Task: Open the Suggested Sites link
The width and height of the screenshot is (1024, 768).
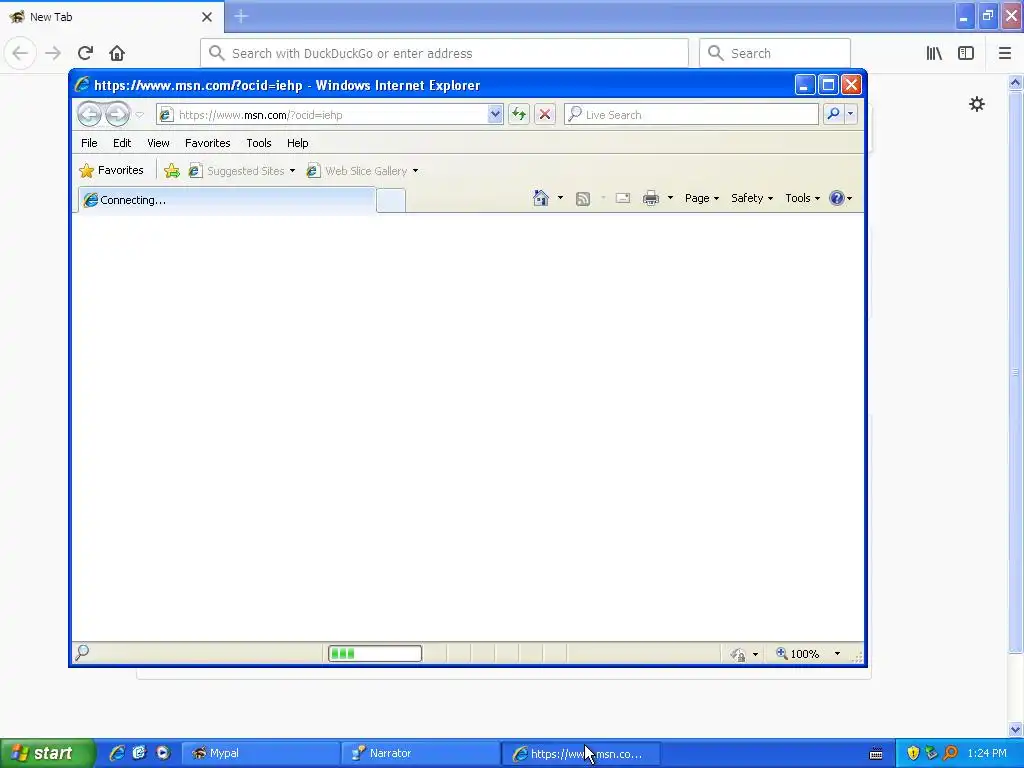Action: (236, 171)
